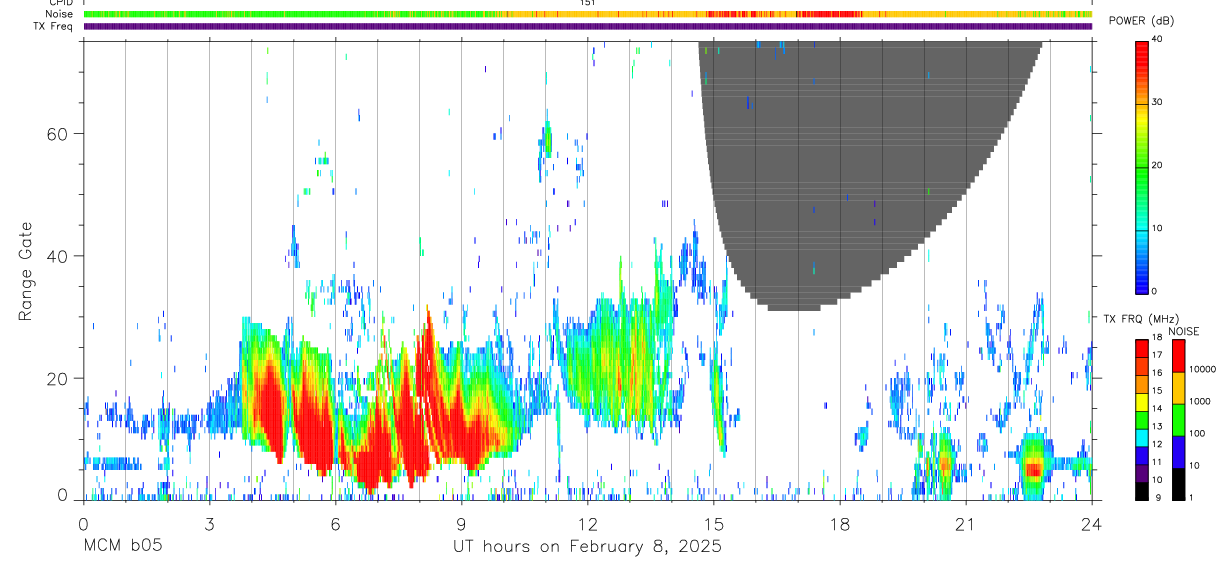Click the 151 CPID value
The height and width of the screenshot is (567, 1228).
point(587,3)
